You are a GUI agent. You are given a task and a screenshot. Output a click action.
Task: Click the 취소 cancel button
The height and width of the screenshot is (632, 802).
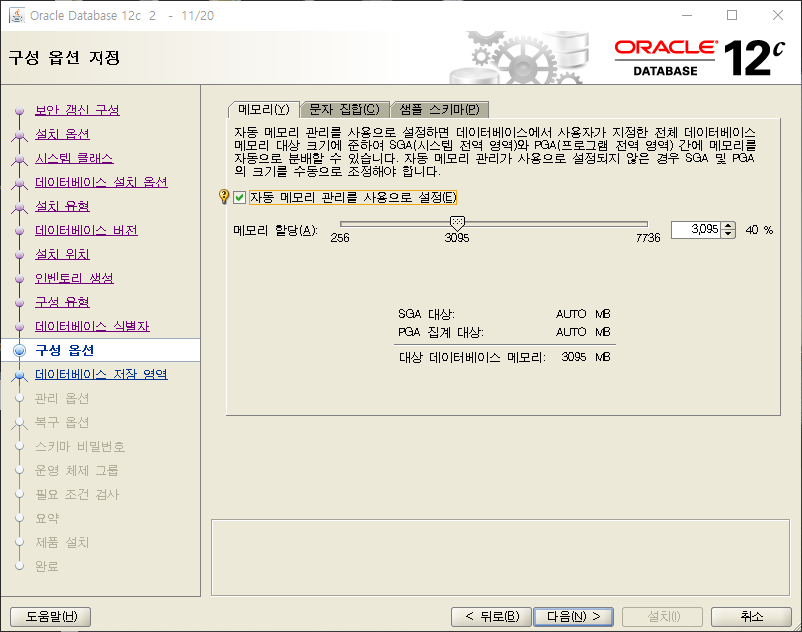click(751, 617)
